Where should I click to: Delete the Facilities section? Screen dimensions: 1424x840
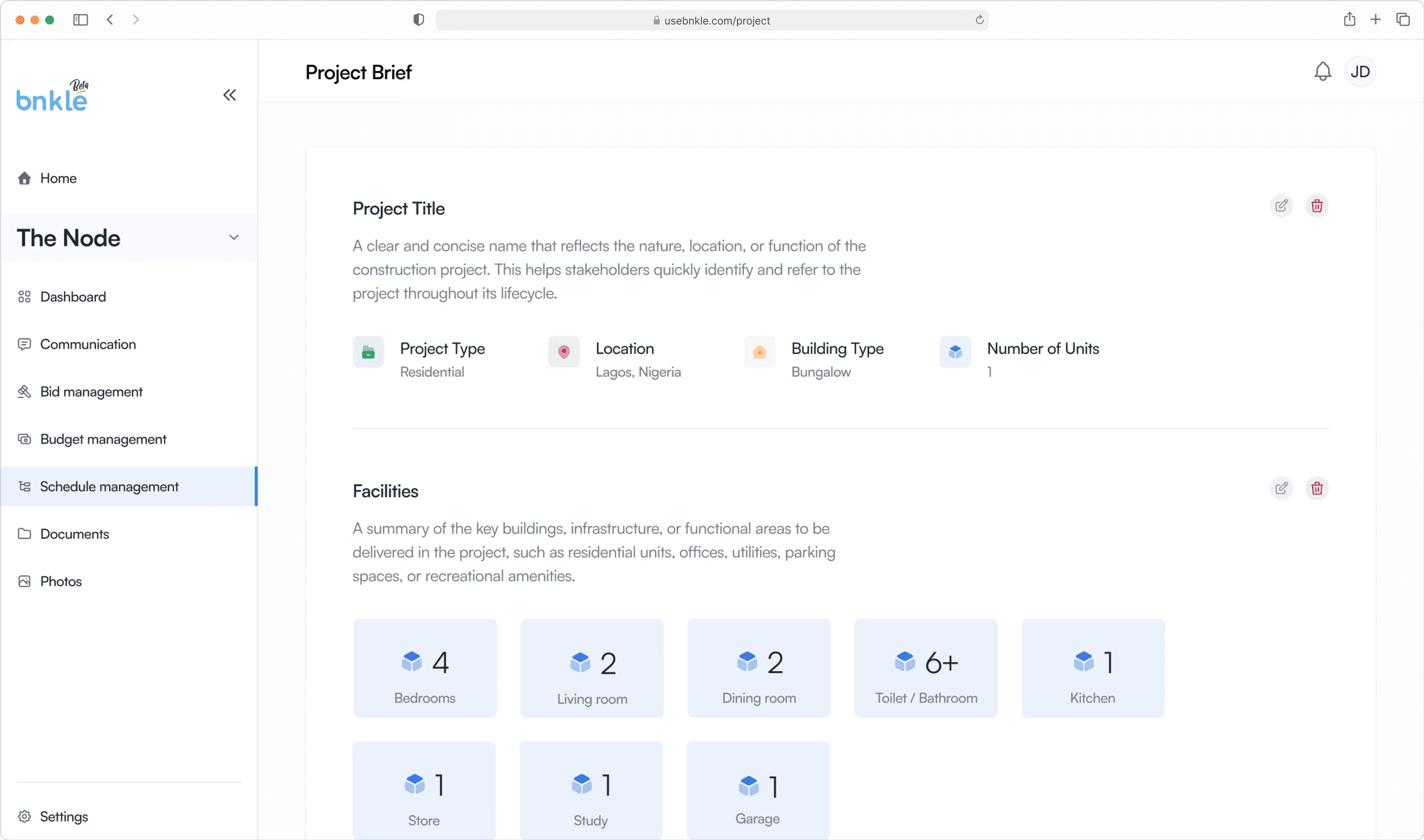(x=1317, y=488)
